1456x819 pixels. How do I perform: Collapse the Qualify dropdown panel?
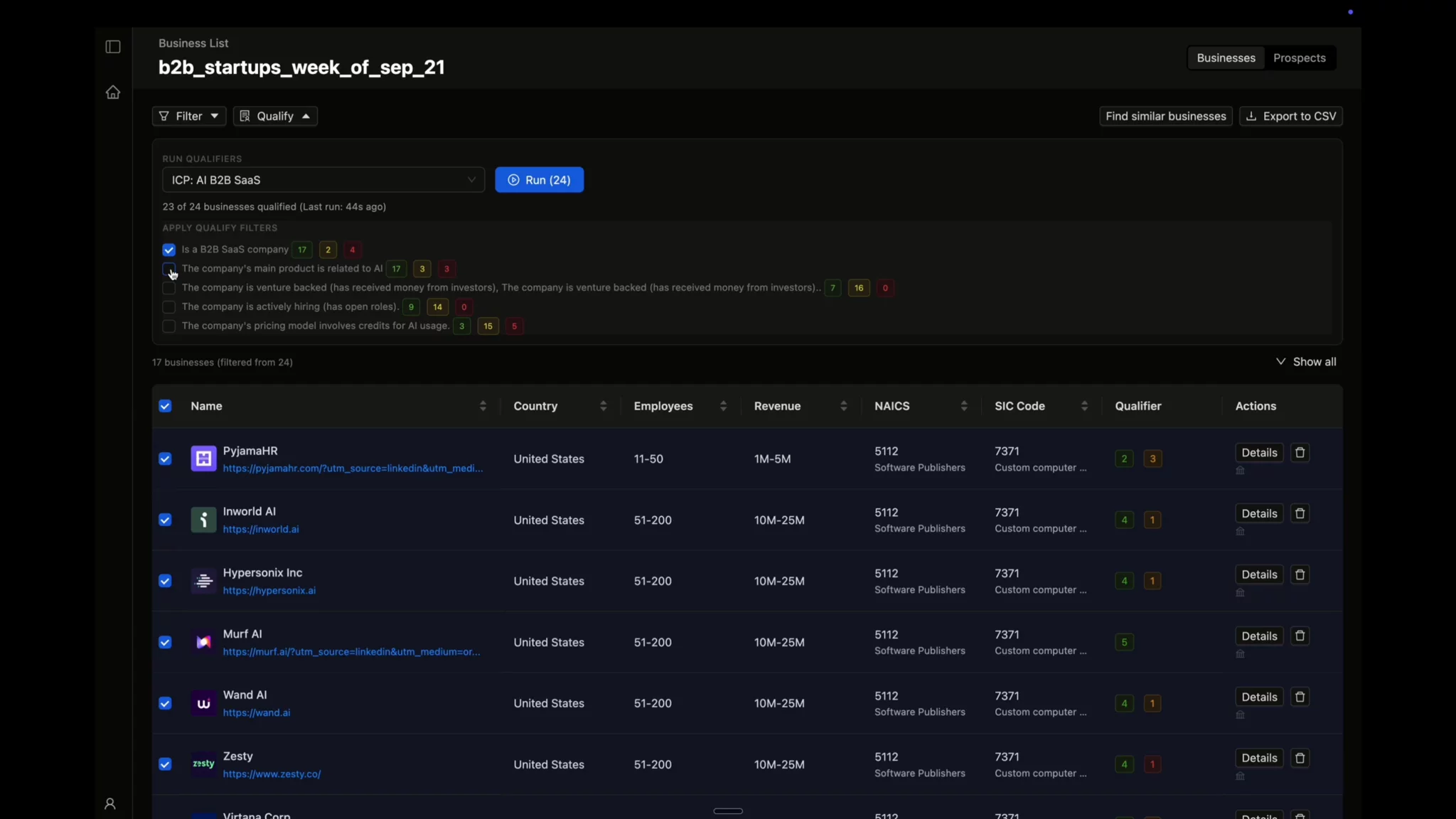tap(275, 116)
